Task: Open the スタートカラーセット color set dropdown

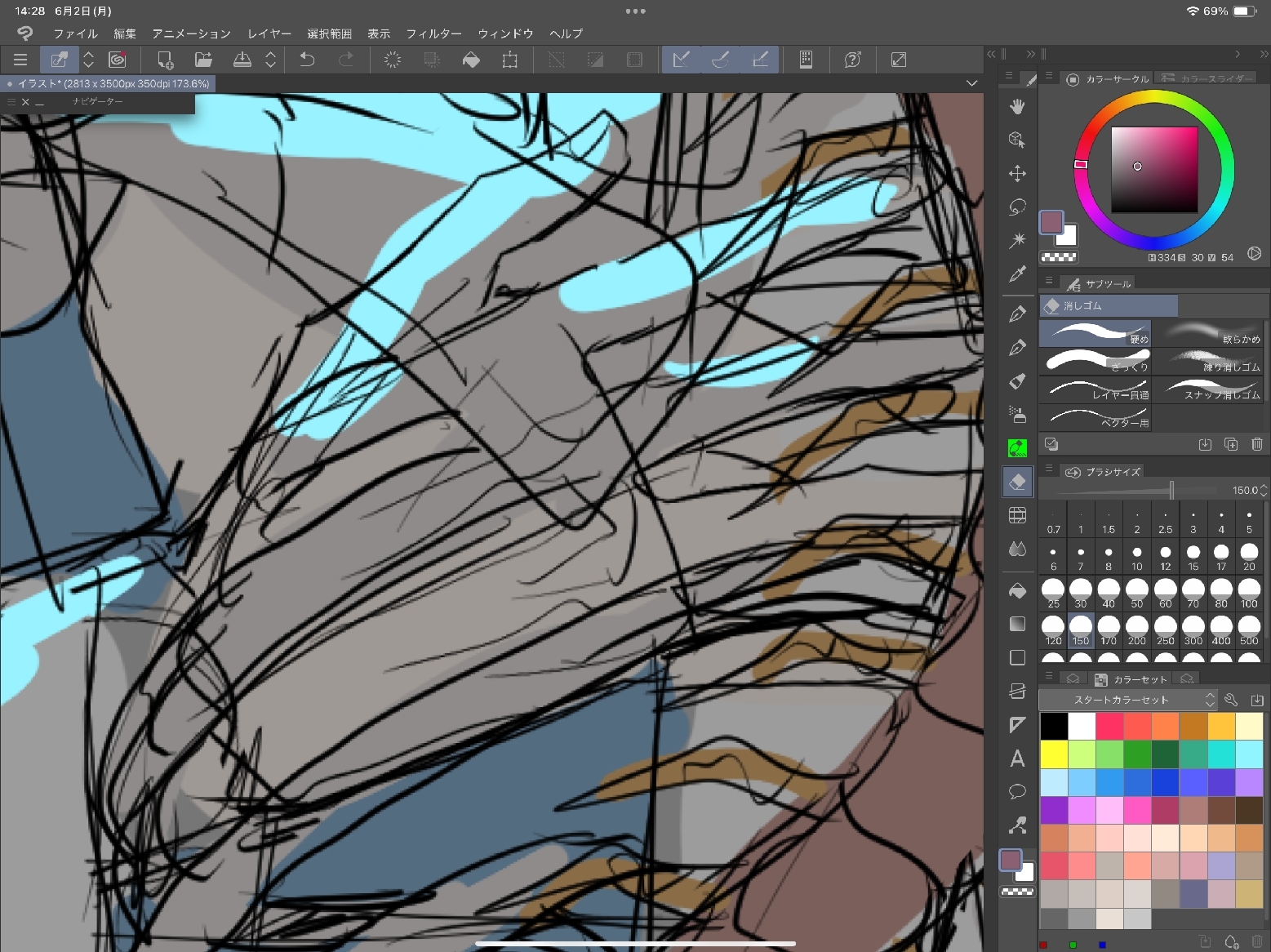Action: tap(1127, 700)
